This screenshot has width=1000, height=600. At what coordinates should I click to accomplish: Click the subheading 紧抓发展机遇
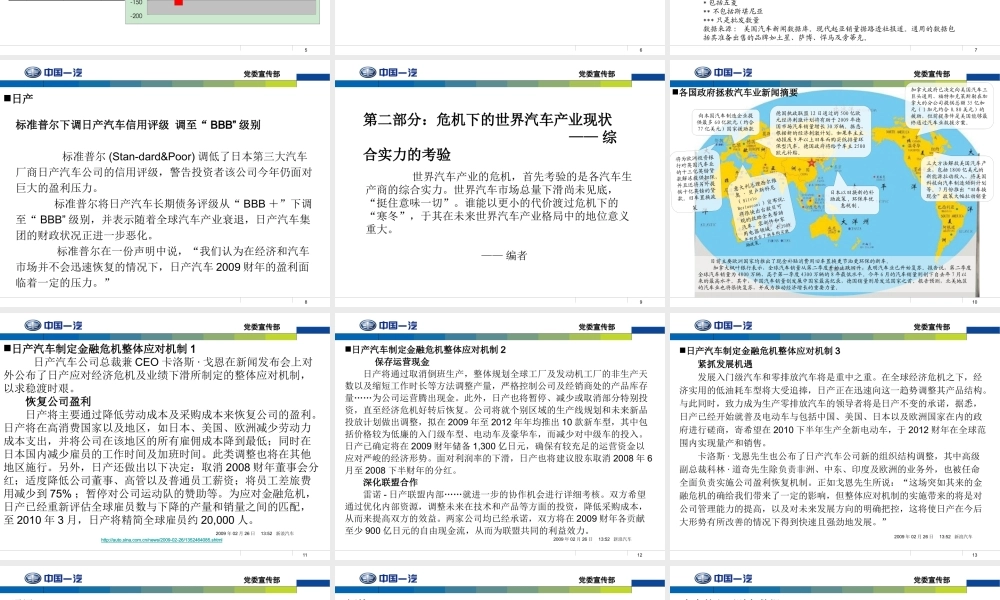725,363
